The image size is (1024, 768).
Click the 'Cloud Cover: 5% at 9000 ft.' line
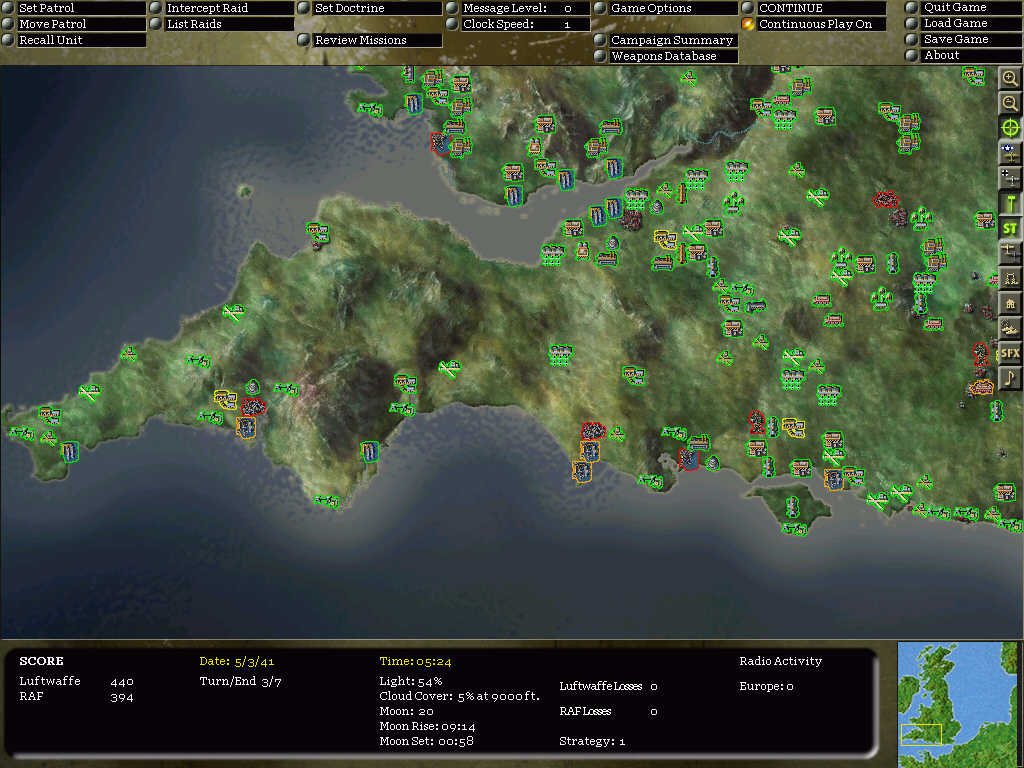pos(460,696)
